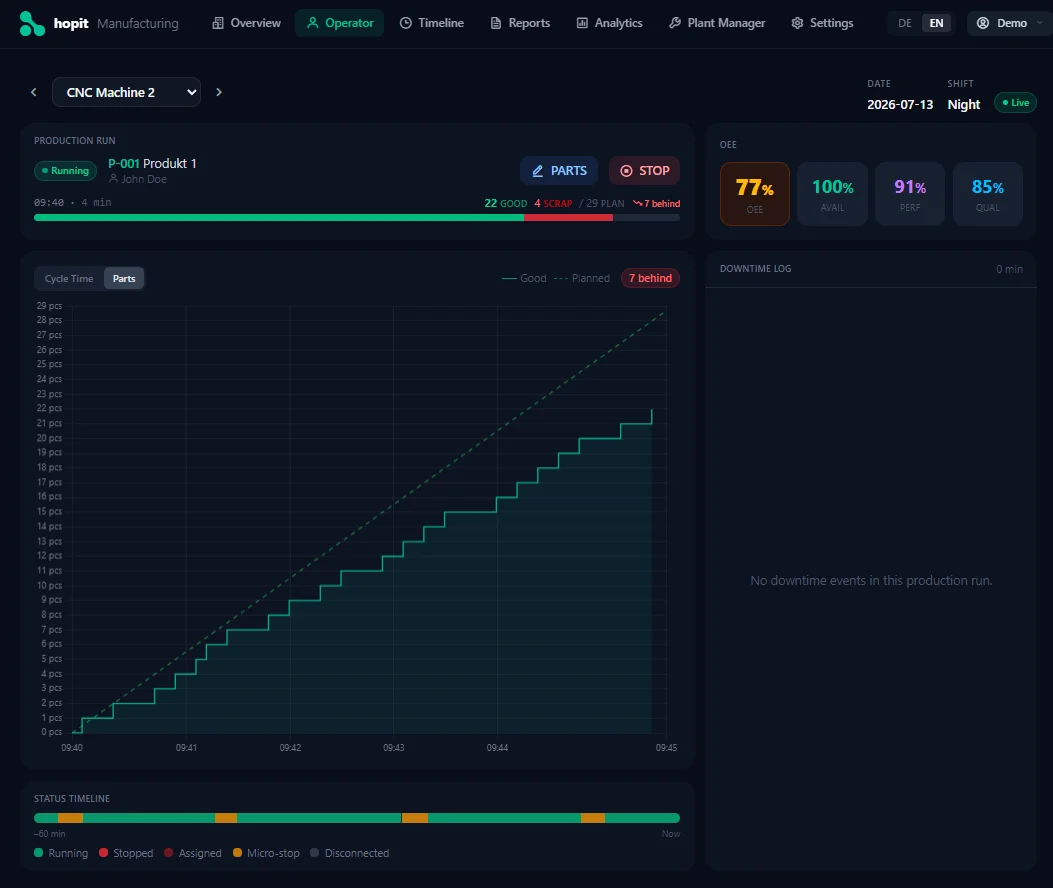The image size is (1053, 888).
Task: Click the Running legend green dot
Action: point(38,853)
